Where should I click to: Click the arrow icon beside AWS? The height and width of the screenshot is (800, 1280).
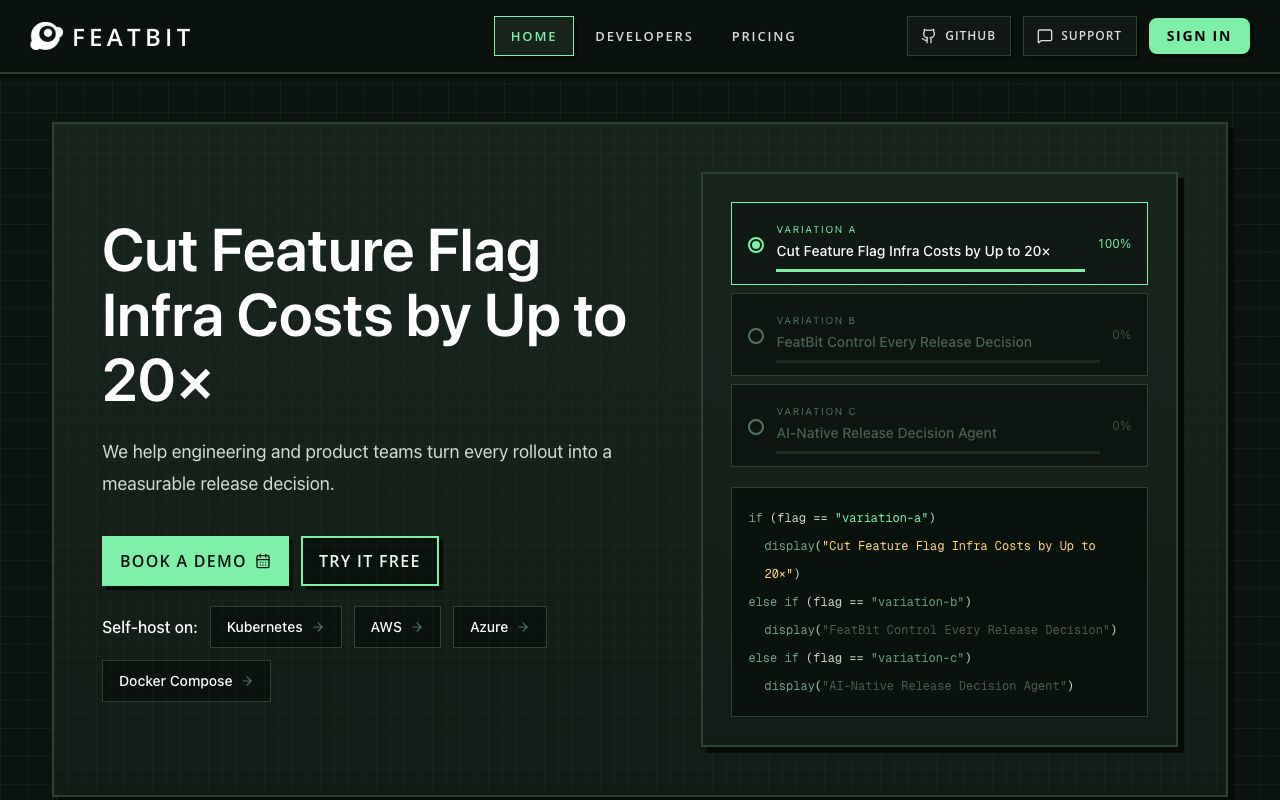417,627
